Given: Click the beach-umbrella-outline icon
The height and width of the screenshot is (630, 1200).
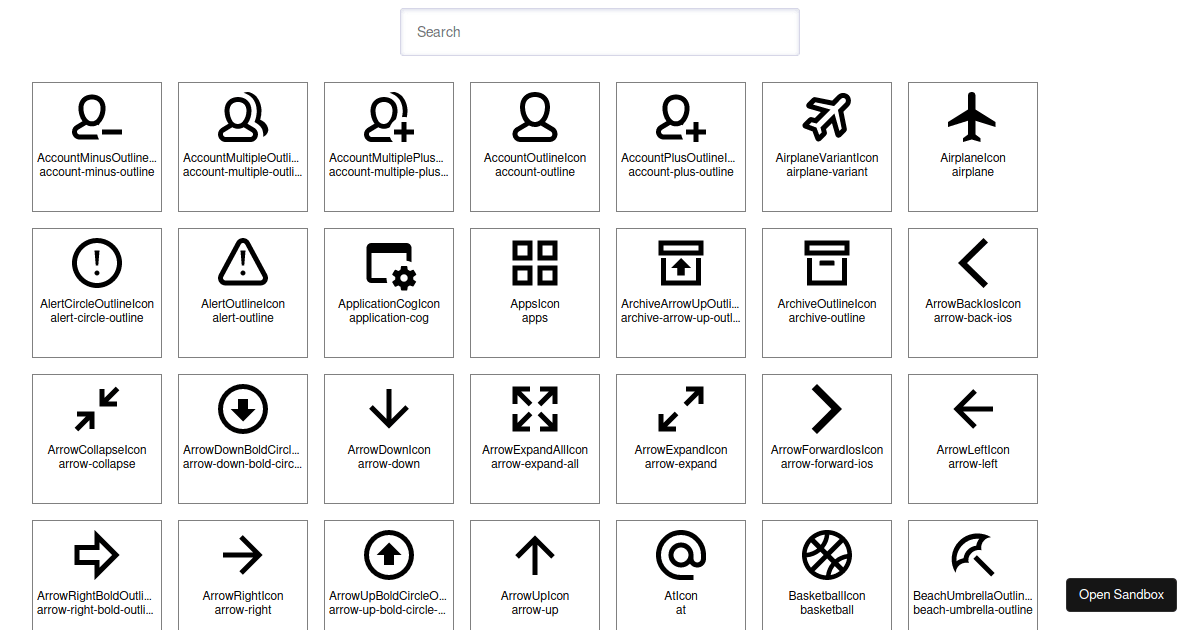Looking at the screenshot, I should pos(973,554).
